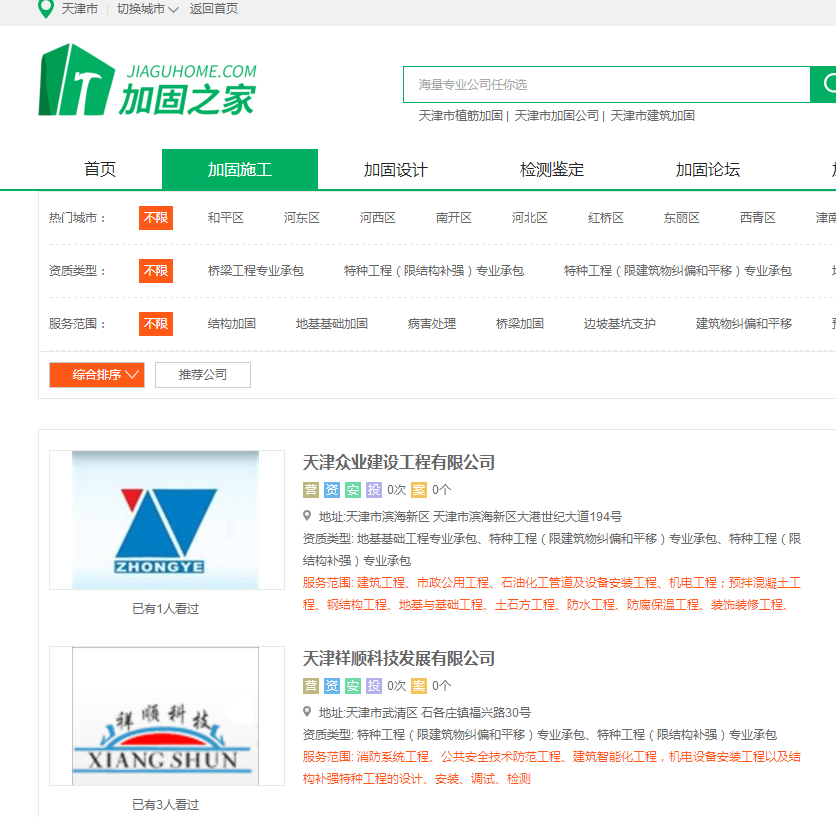Viewport: 836px width, 817px height.
Task: Click the 资 badge for 天津众业建设工程
Action: [332, 490]
